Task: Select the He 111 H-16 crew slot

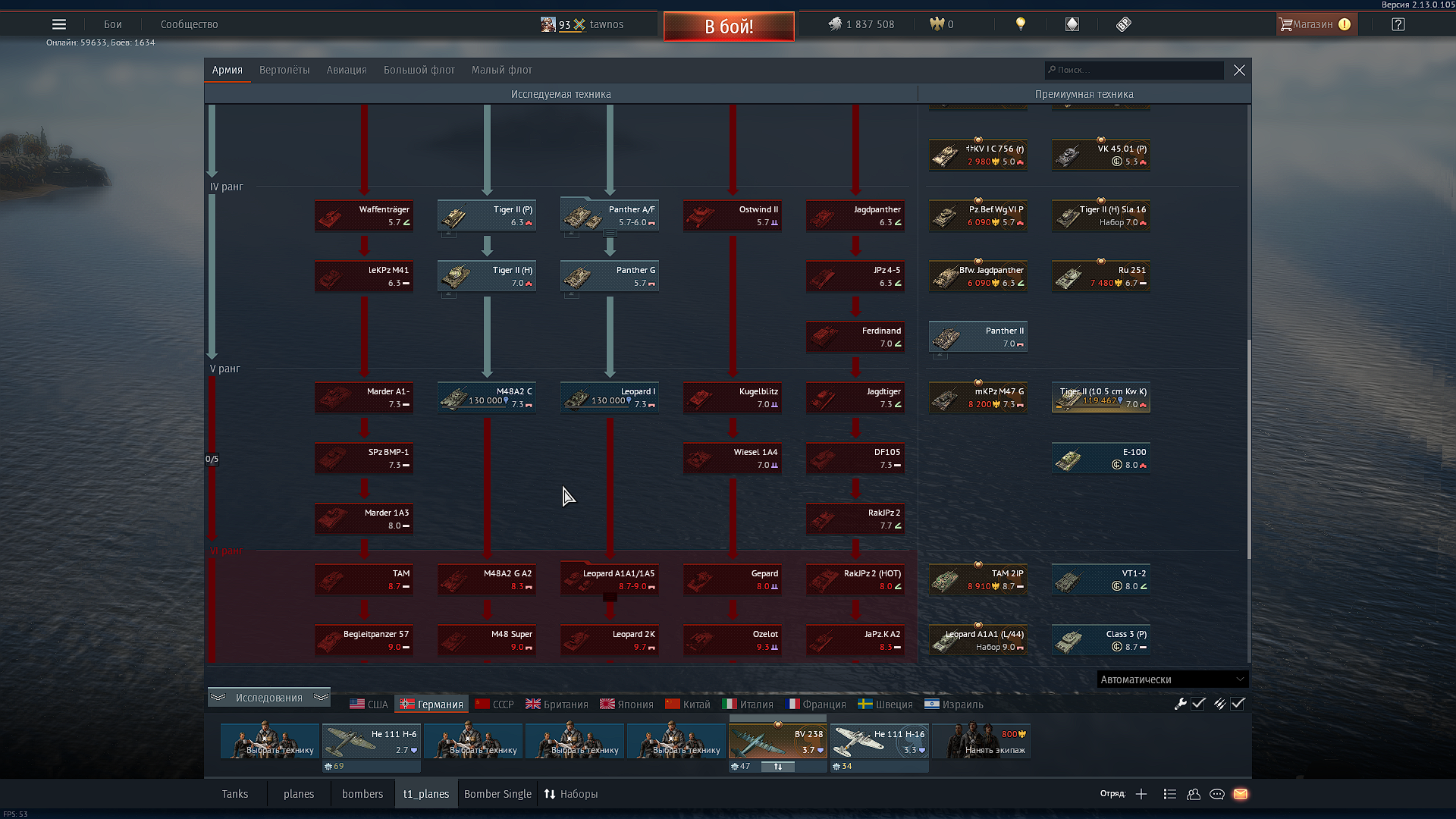Action: pyautogui.click(x=880, y=741)
